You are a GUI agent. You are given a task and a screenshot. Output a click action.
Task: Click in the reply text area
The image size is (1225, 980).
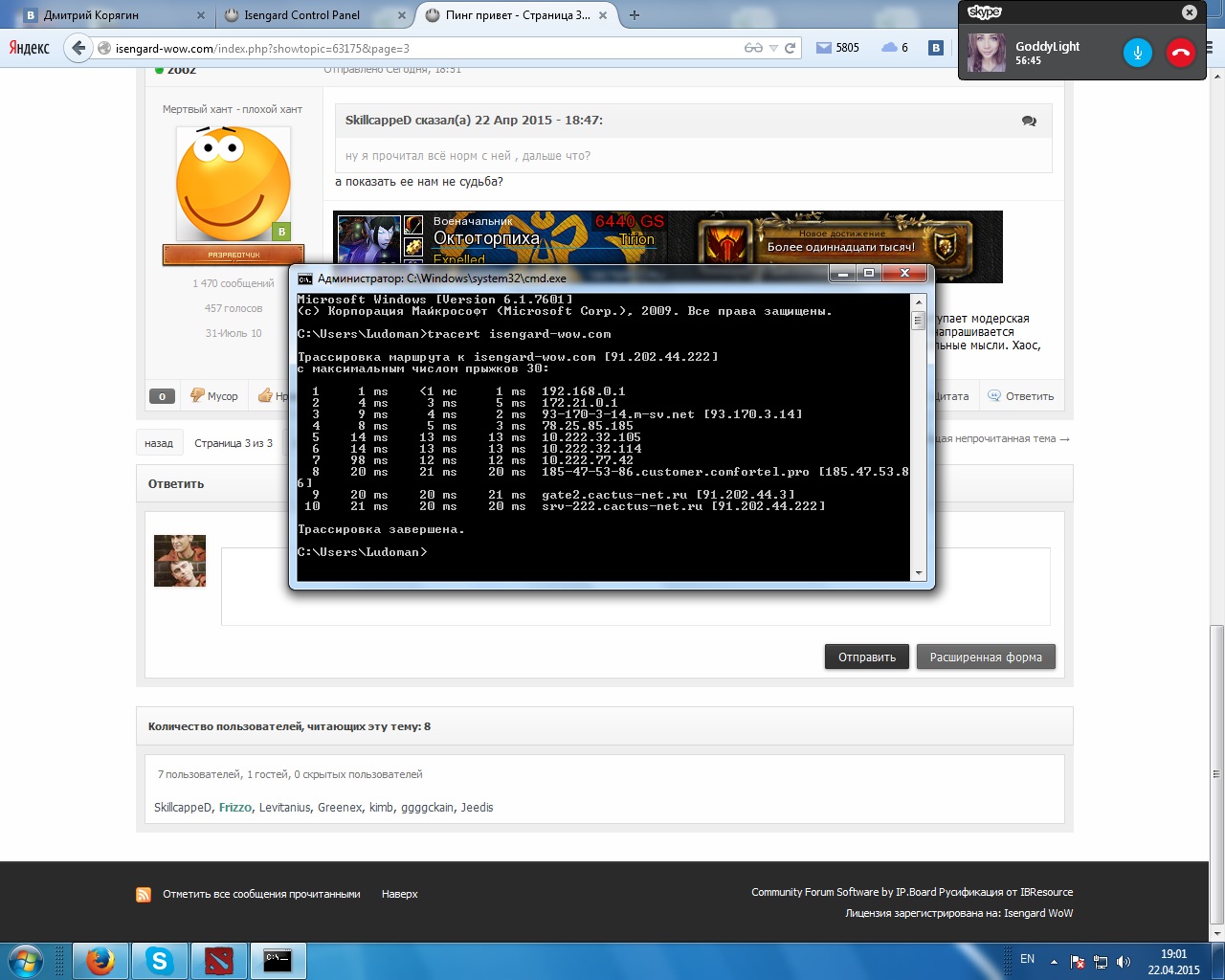635,586
